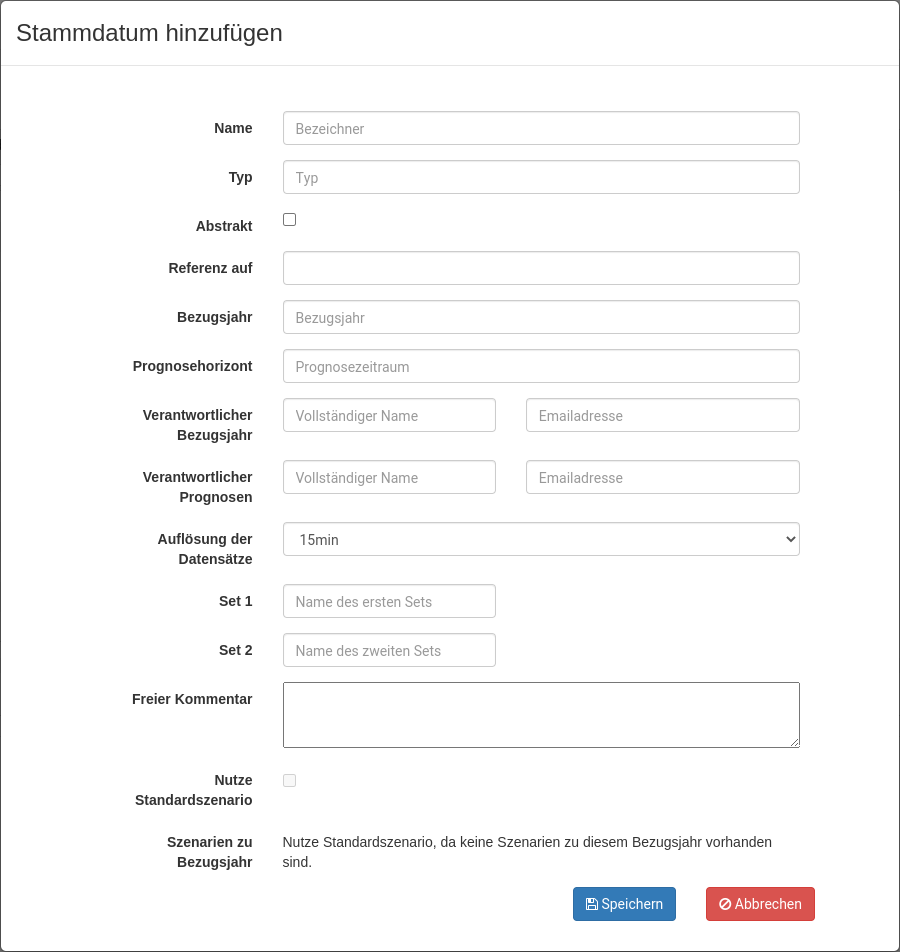Screen dimensions: 900x952
Task: Cancel the dialog with Abbrechen button
Action: (760, 904)
